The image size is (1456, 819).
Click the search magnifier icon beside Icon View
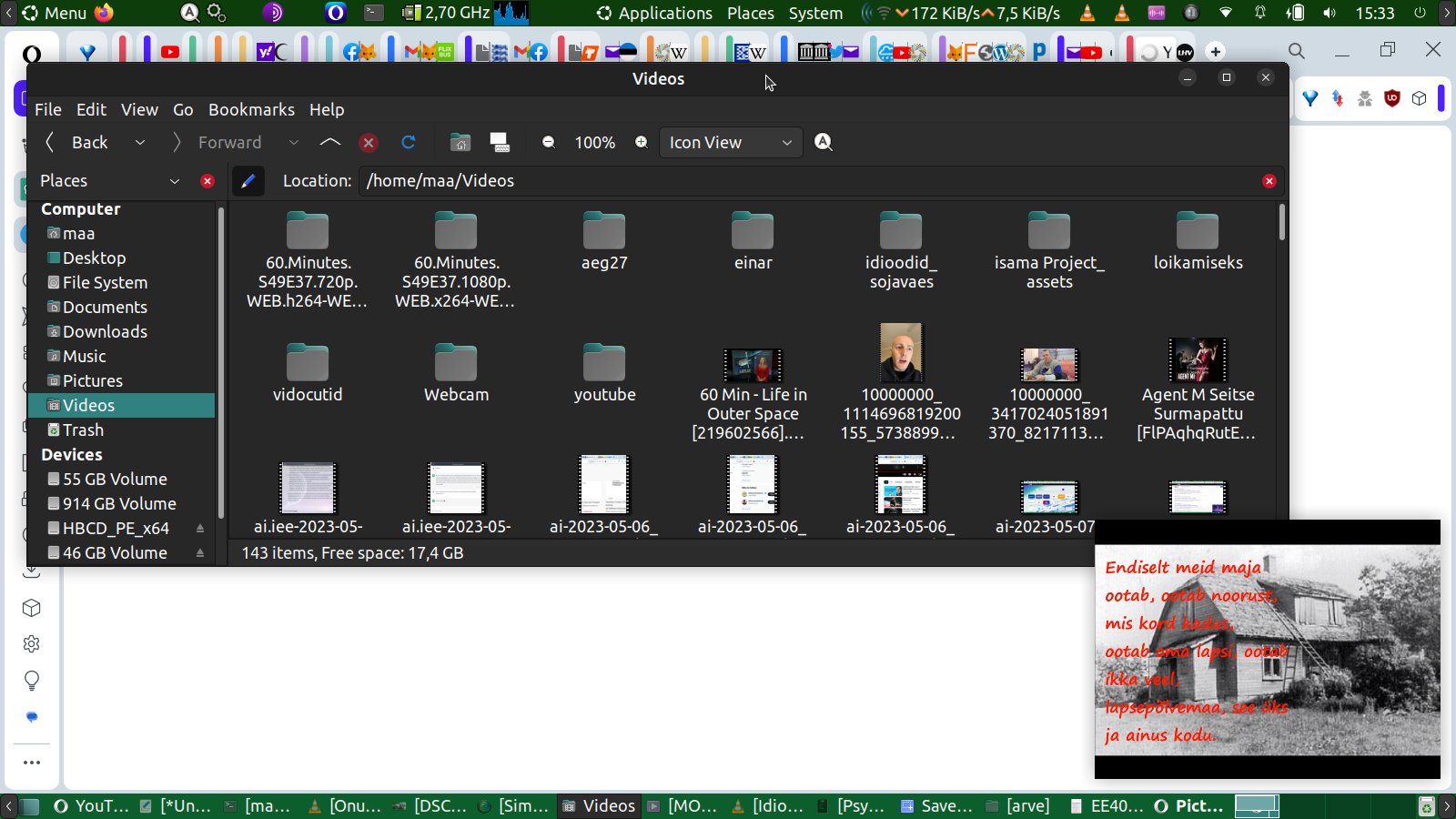coord(824,142)
